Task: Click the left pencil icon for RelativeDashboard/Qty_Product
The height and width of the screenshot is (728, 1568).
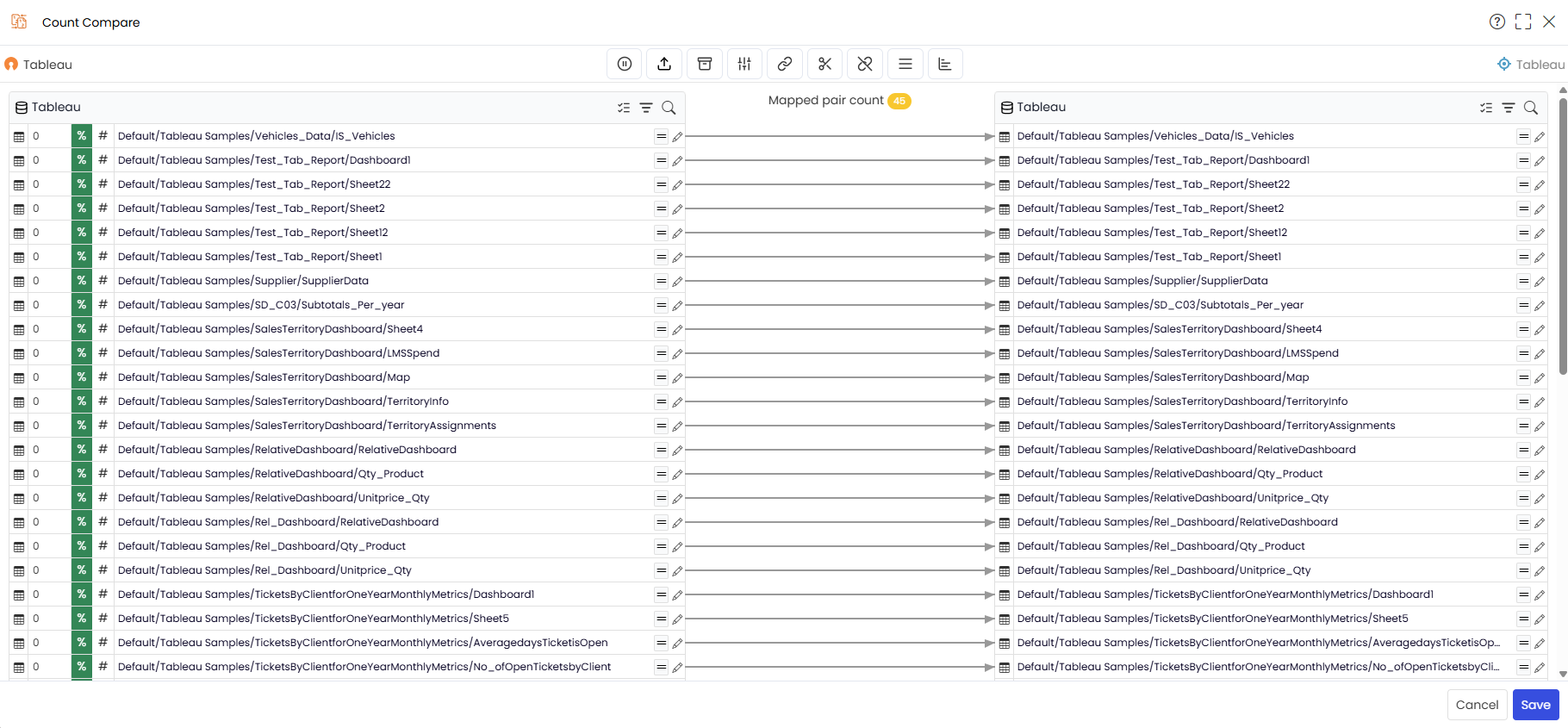Action: click(x=677, y=474)
